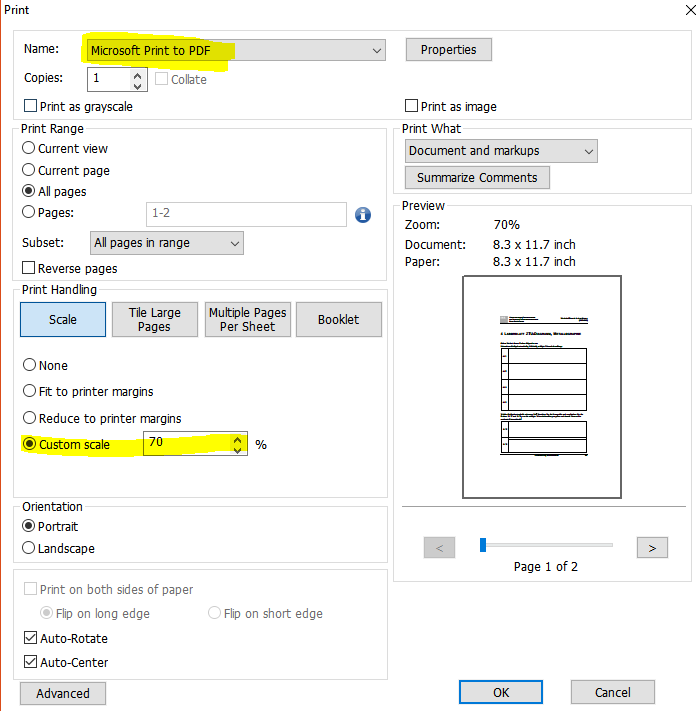
Task: Switch to Scale print handling
Action: tap(63, 320)
